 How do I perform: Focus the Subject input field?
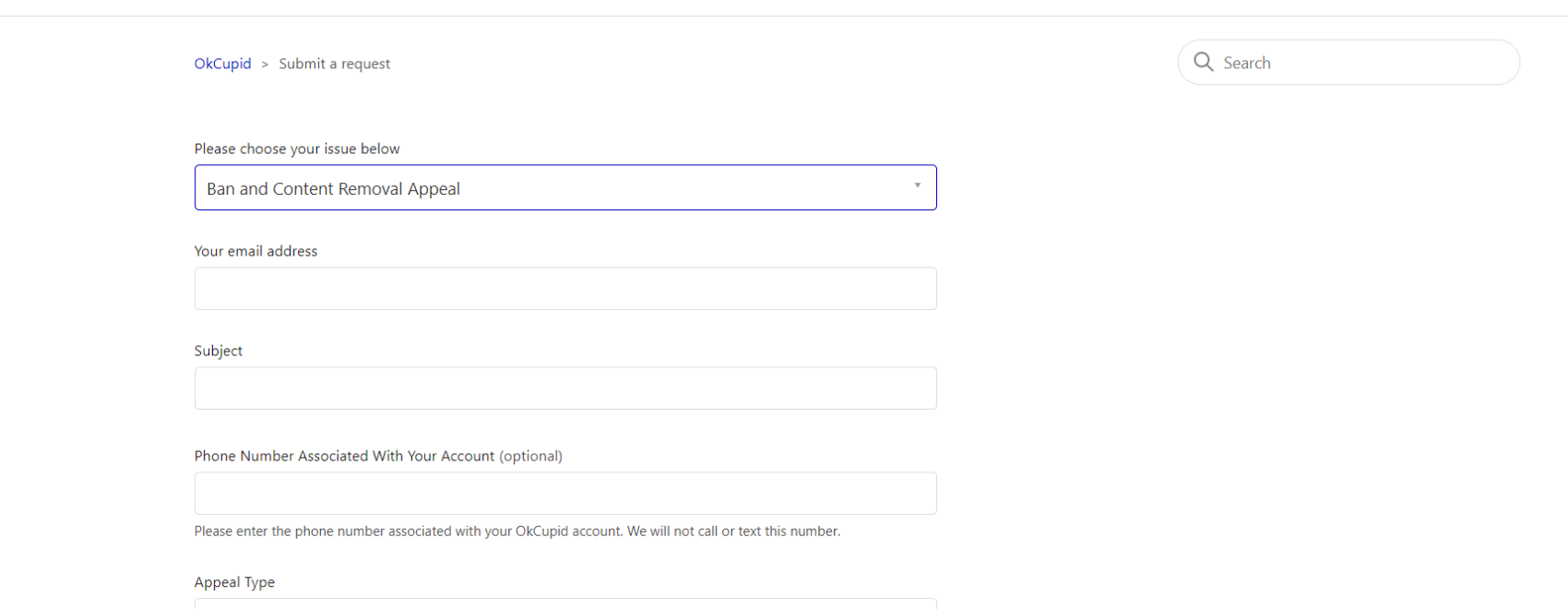coord(565,388)
